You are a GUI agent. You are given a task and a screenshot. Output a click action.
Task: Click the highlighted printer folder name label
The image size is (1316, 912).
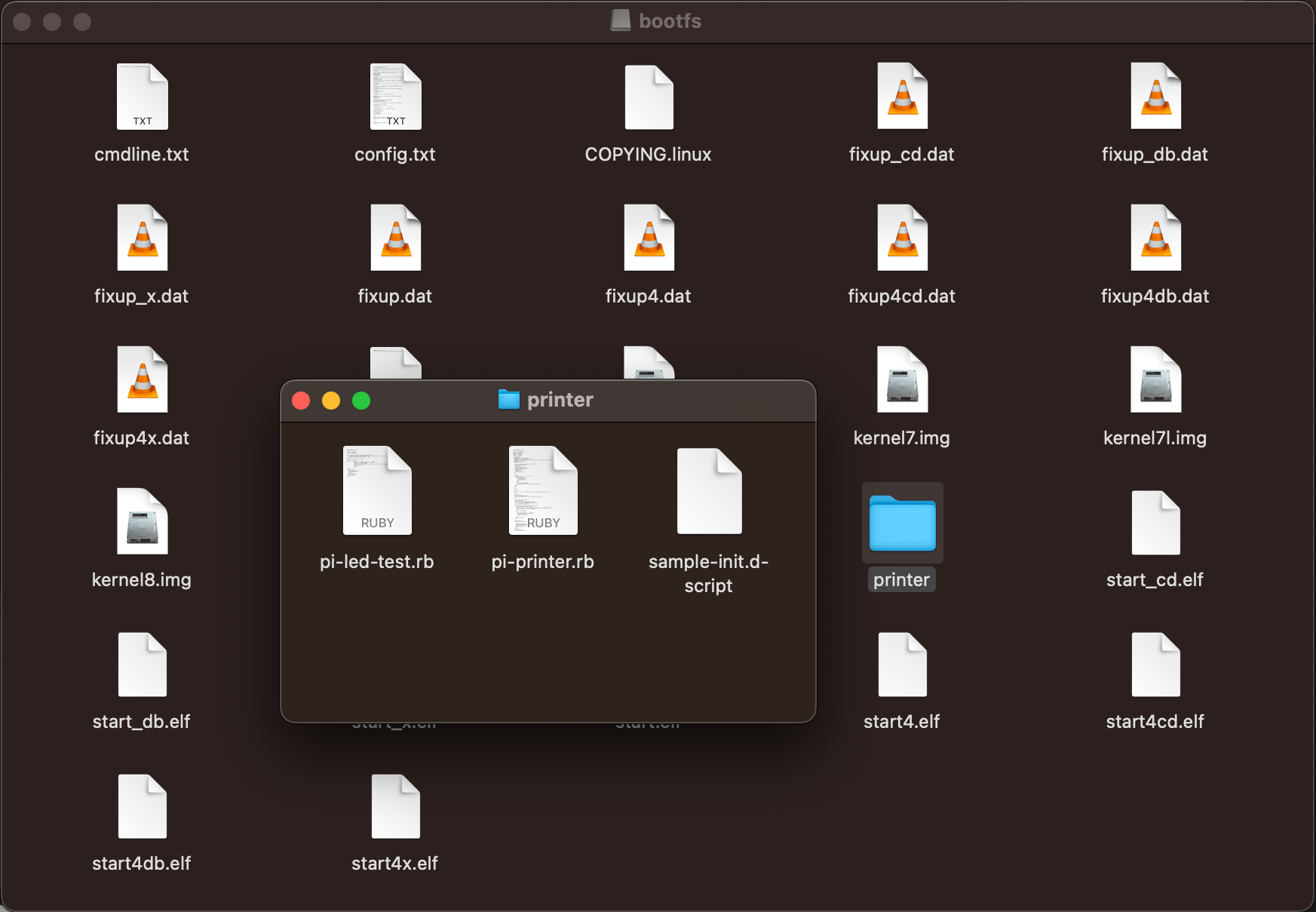(x=902, y=579)
